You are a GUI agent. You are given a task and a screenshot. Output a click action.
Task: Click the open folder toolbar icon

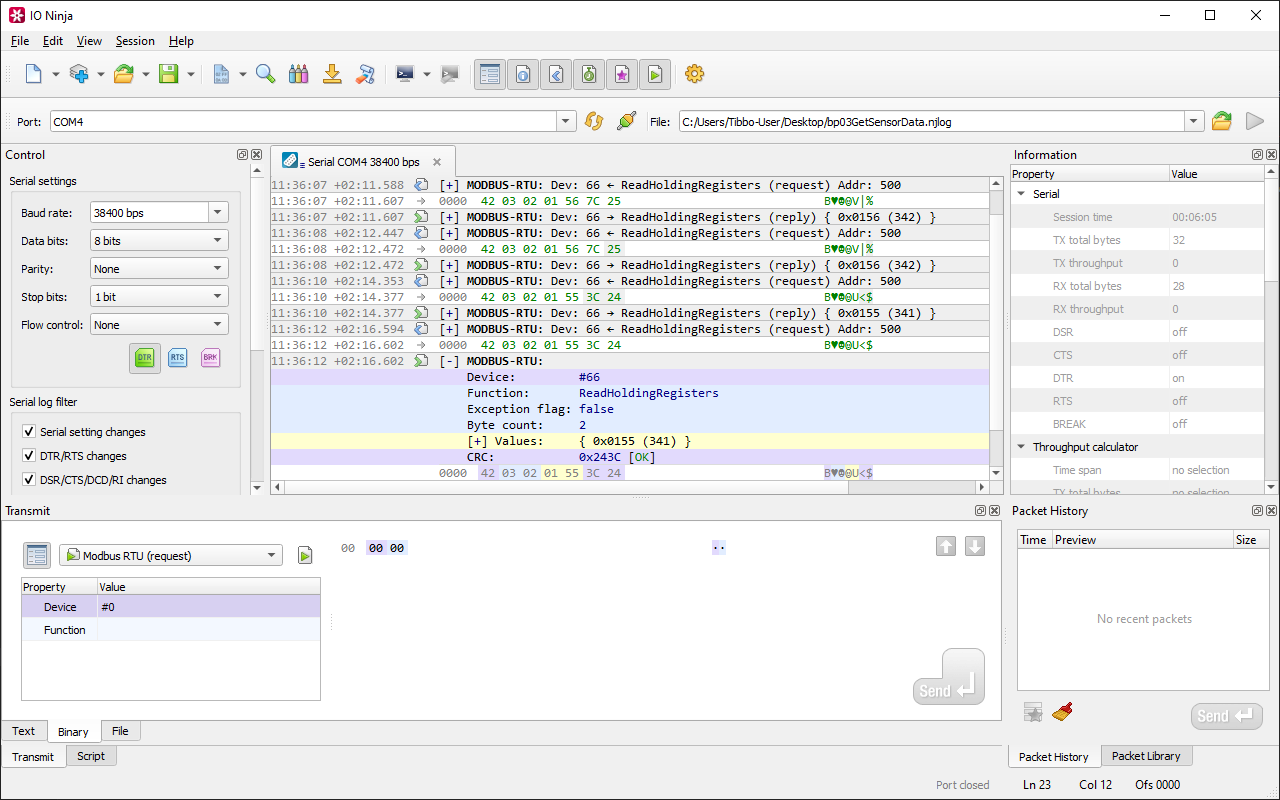[124, 74]
